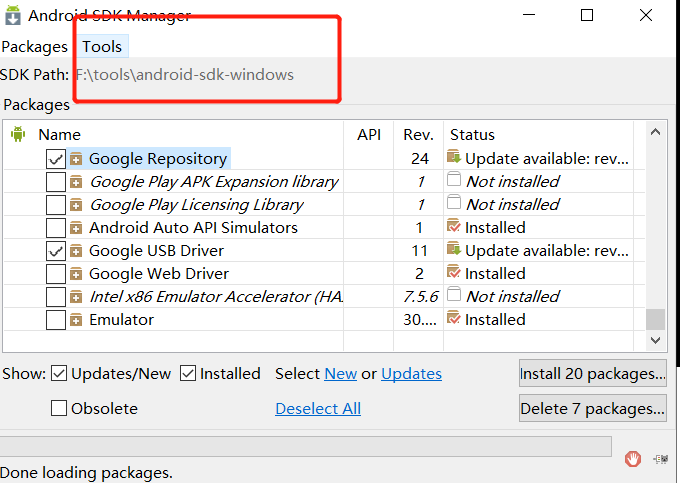The width and height of the screenshot is (680, 483).
Task: Click Delete 7 packages button
Action: point(593,408)
